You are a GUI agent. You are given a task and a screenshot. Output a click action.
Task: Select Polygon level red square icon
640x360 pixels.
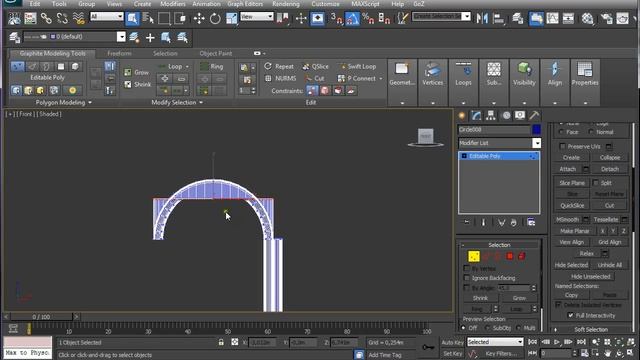pos(509,256)
